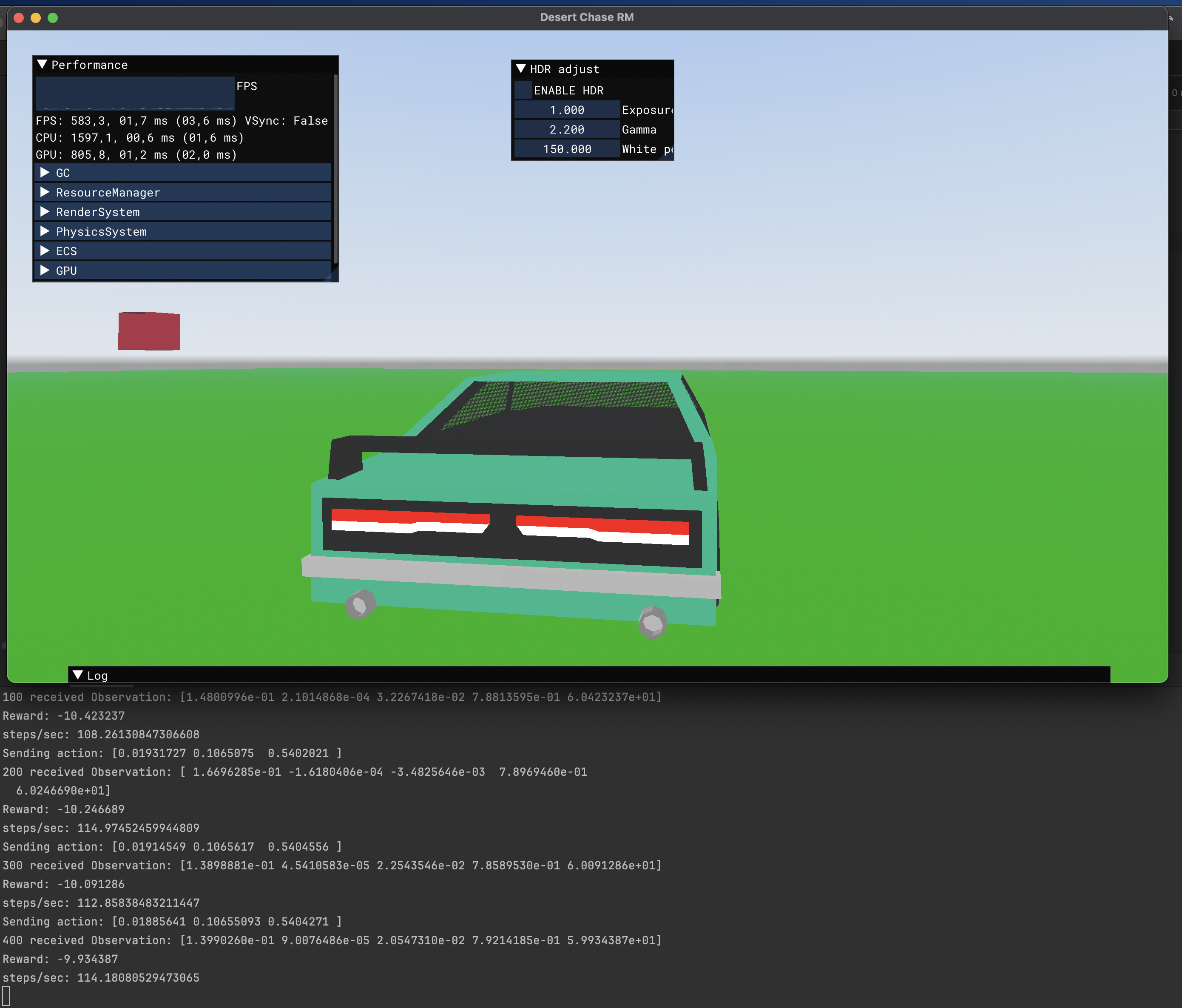
Task: Click the Exposure value slider
Action: tap(566, 110)
